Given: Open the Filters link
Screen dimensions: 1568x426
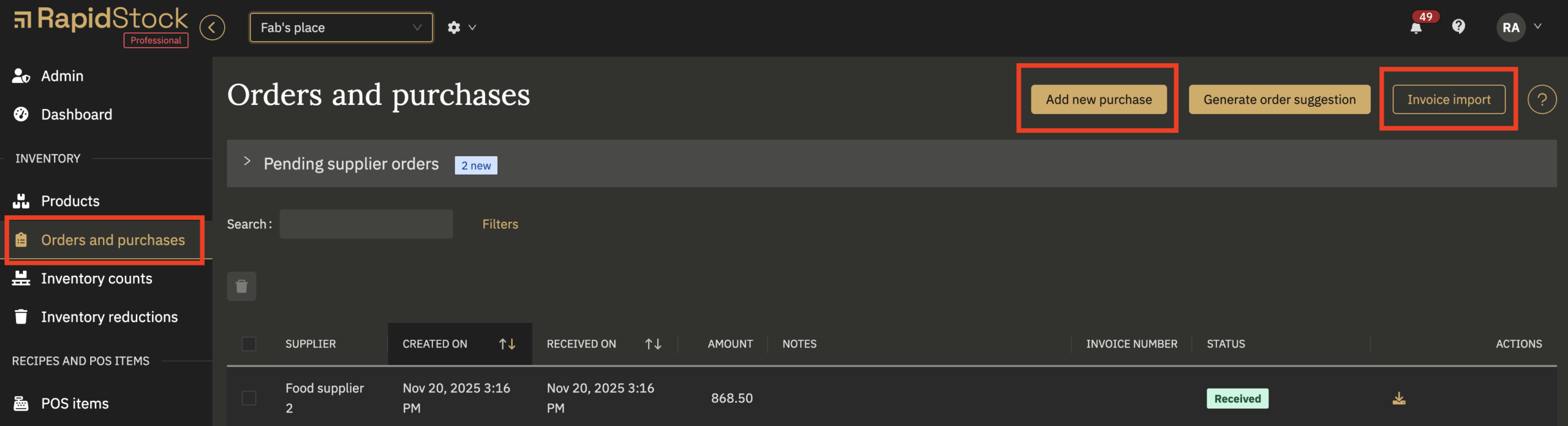Looking at the screenshot, I should pyautogui.click(x=500, y=224).
